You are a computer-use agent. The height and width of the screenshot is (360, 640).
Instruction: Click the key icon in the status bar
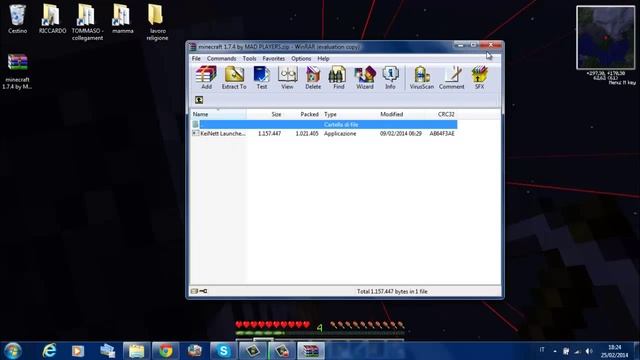point(203,291)
